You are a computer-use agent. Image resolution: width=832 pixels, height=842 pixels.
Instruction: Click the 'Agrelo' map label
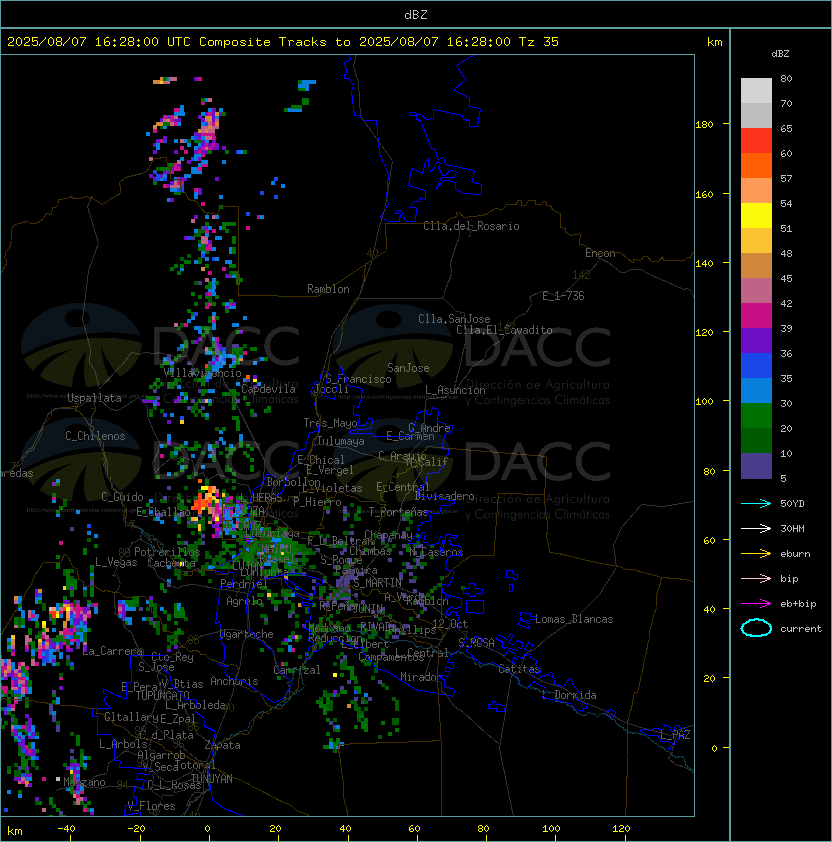pyautogui.click(x=244, y=601)
